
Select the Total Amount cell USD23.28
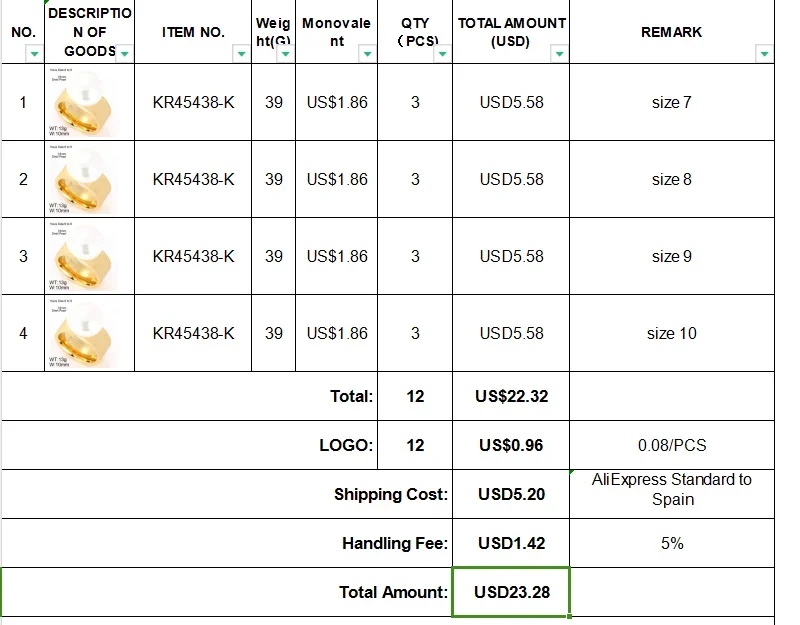[x=511, y=592]
